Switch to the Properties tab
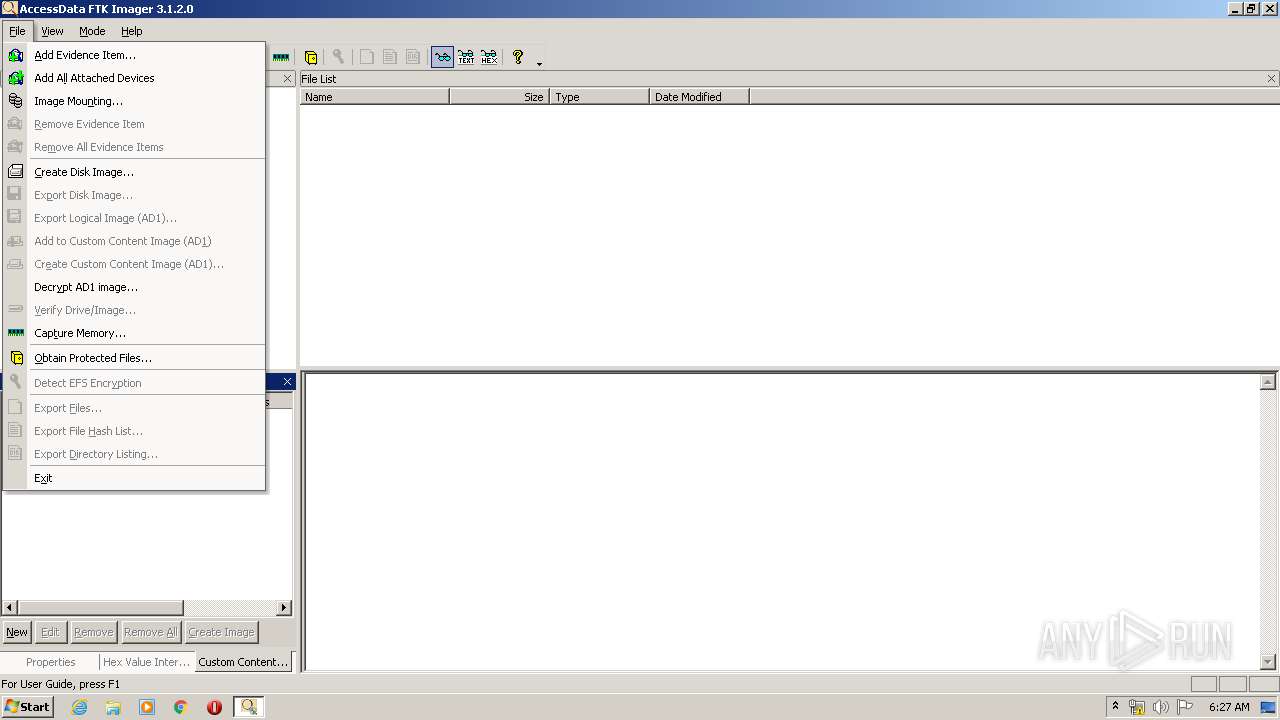 pos(50,662)
